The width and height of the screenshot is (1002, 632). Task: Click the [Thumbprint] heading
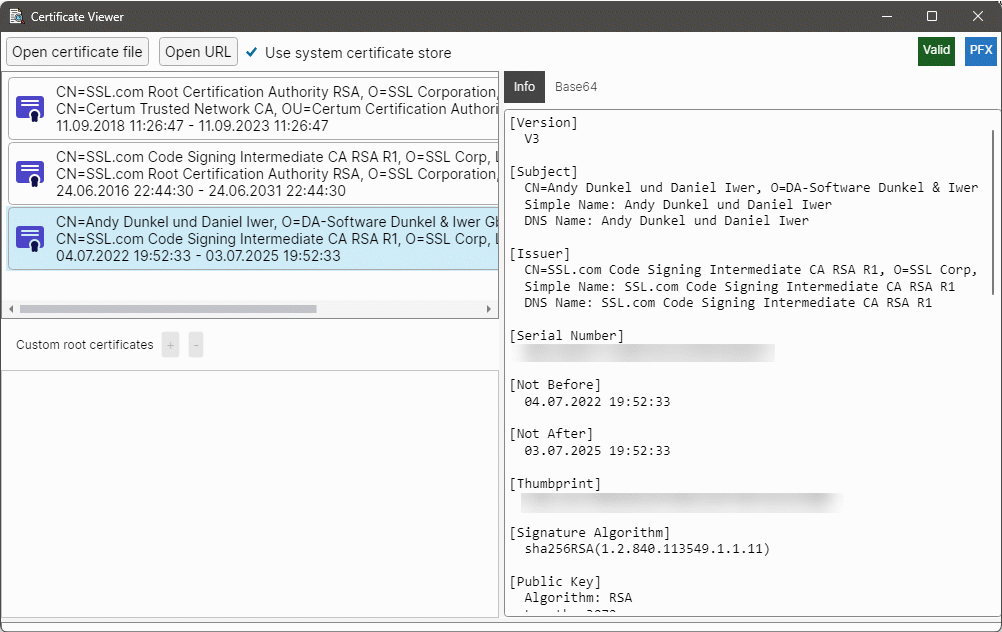point(555,484)
